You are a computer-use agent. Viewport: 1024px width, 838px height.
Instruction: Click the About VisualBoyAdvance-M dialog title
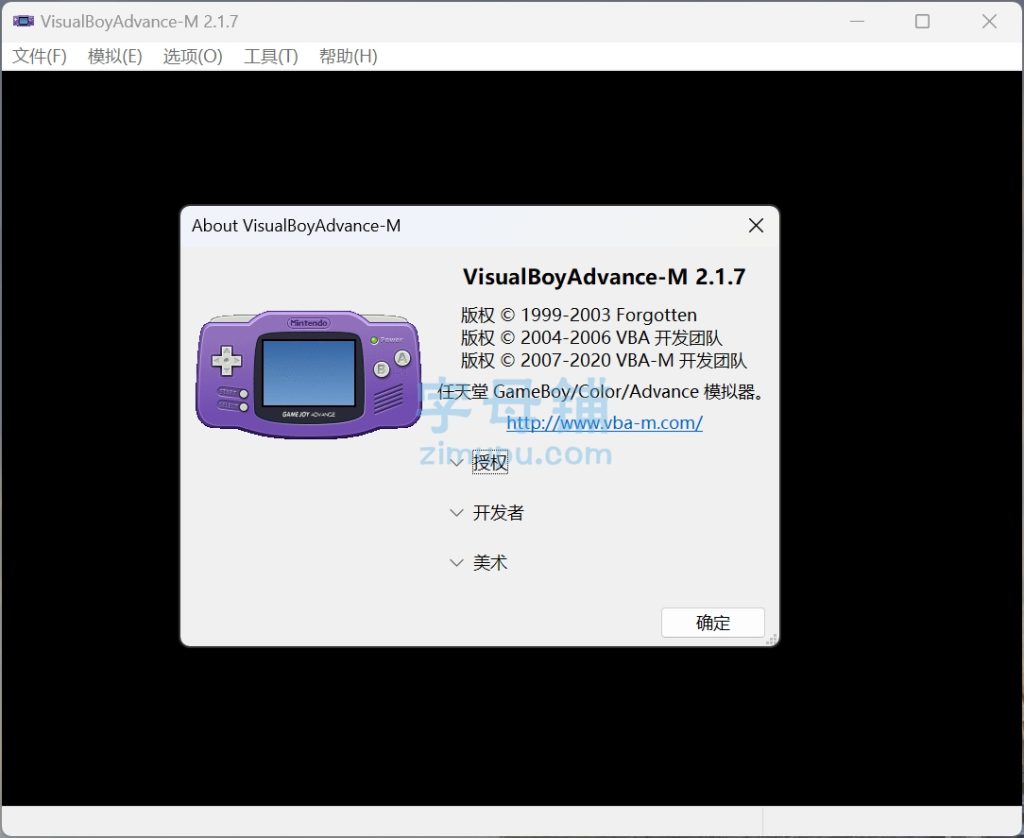point(296,225)
